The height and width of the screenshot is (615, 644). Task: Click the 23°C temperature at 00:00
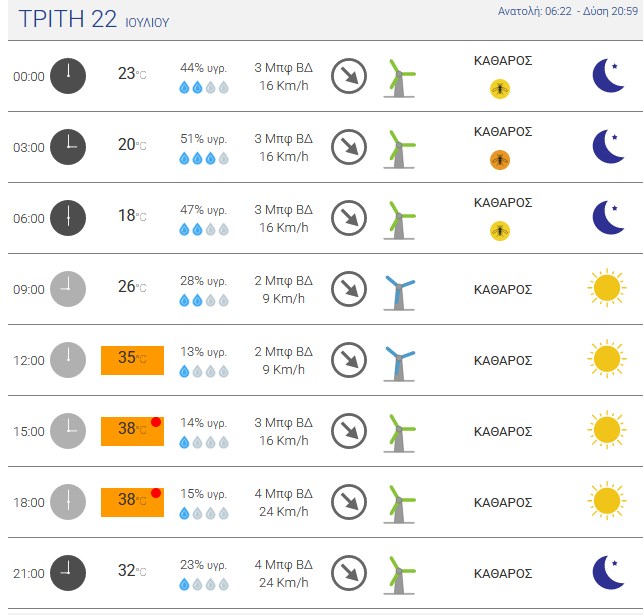[x=132, y=74]
